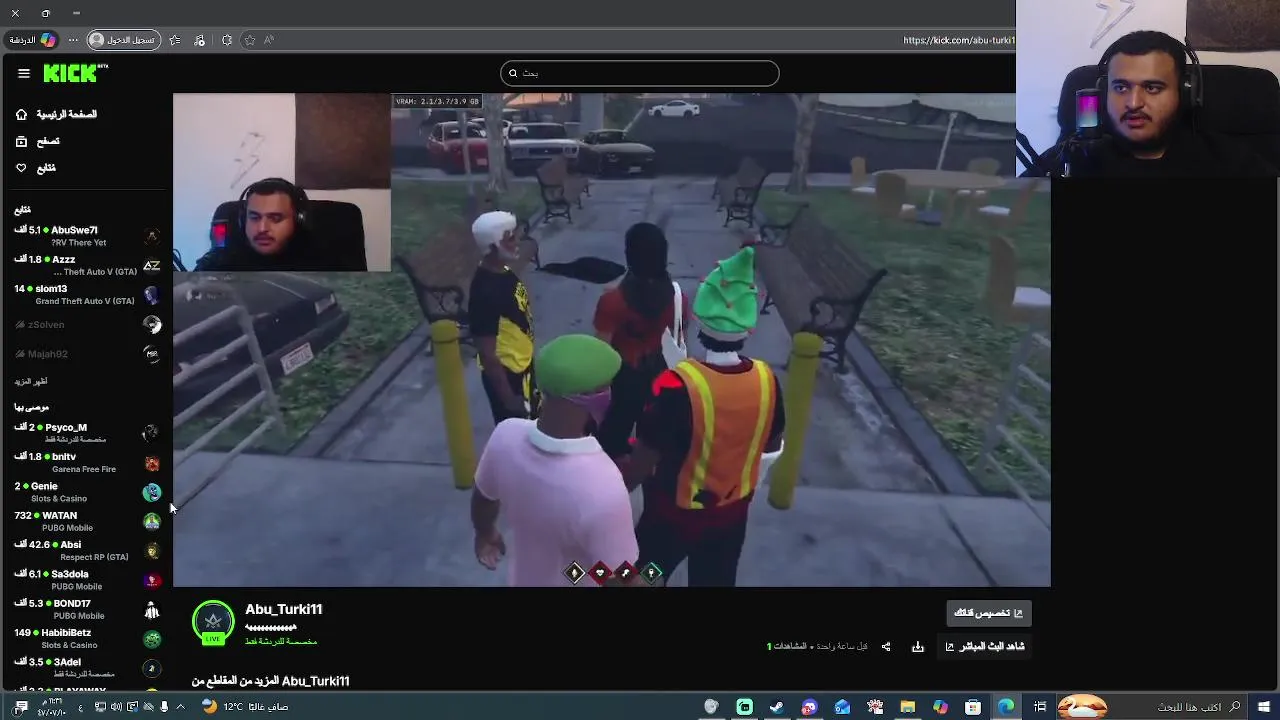
Task: Click the customize your channel button
Action: point(989,613)
